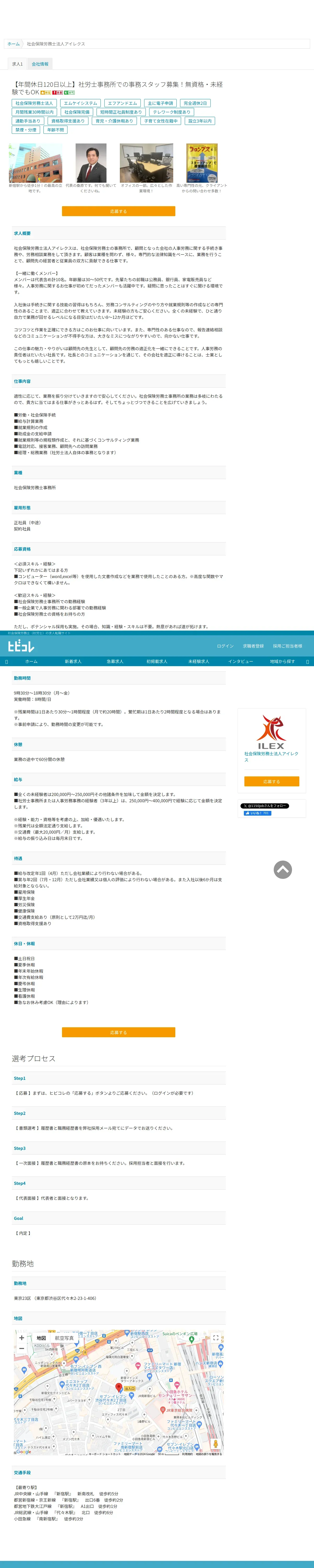Click the 子育て女性在籍中 tag
Screen dimensions: 314x1568
[161, 121]
